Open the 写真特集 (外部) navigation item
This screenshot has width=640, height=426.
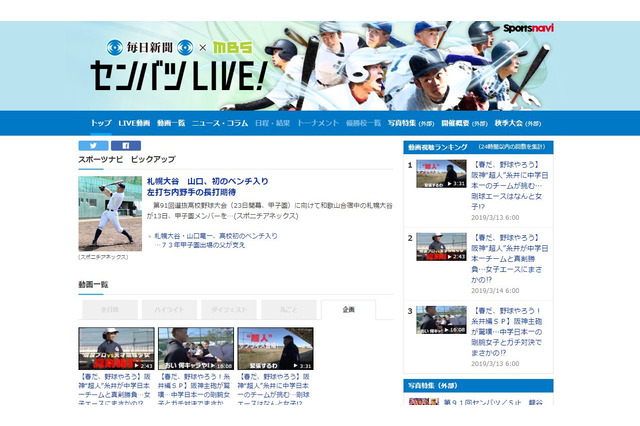[x=411, y=123]
